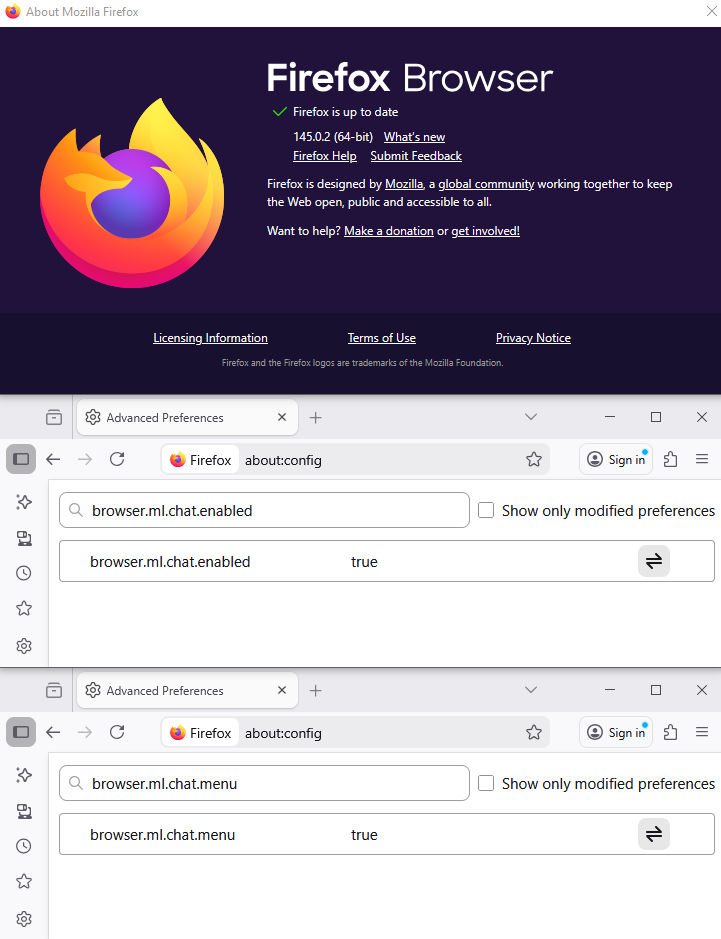Image resolution: width=721 pixels, height=939 pixels.
Task: Open a new tab in chat.enabled window
Action: pos(316,417)
